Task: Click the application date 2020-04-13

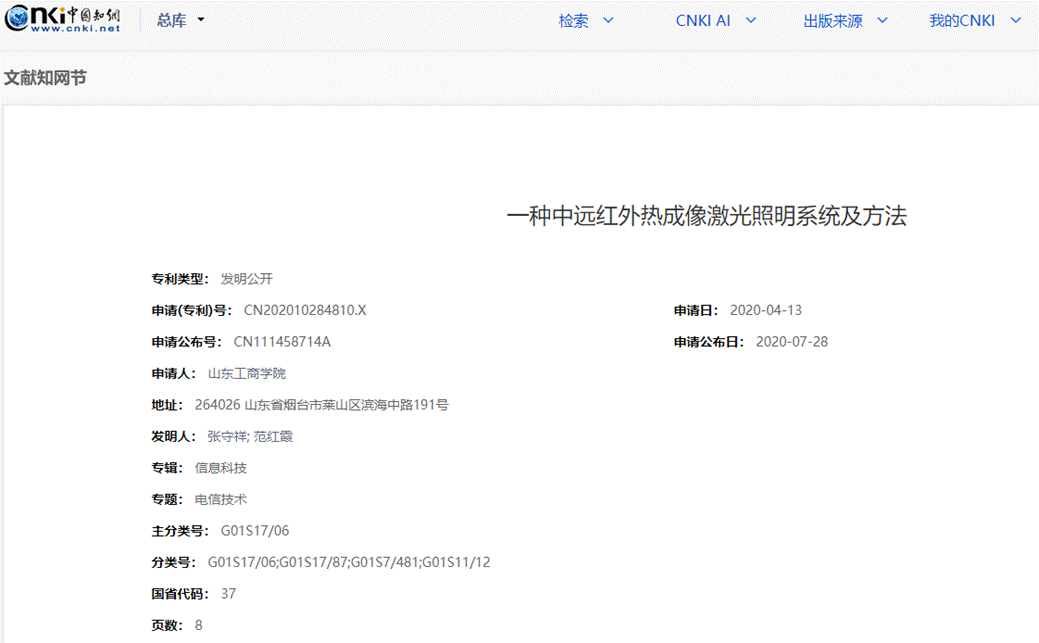Action: tap(766, 311)
